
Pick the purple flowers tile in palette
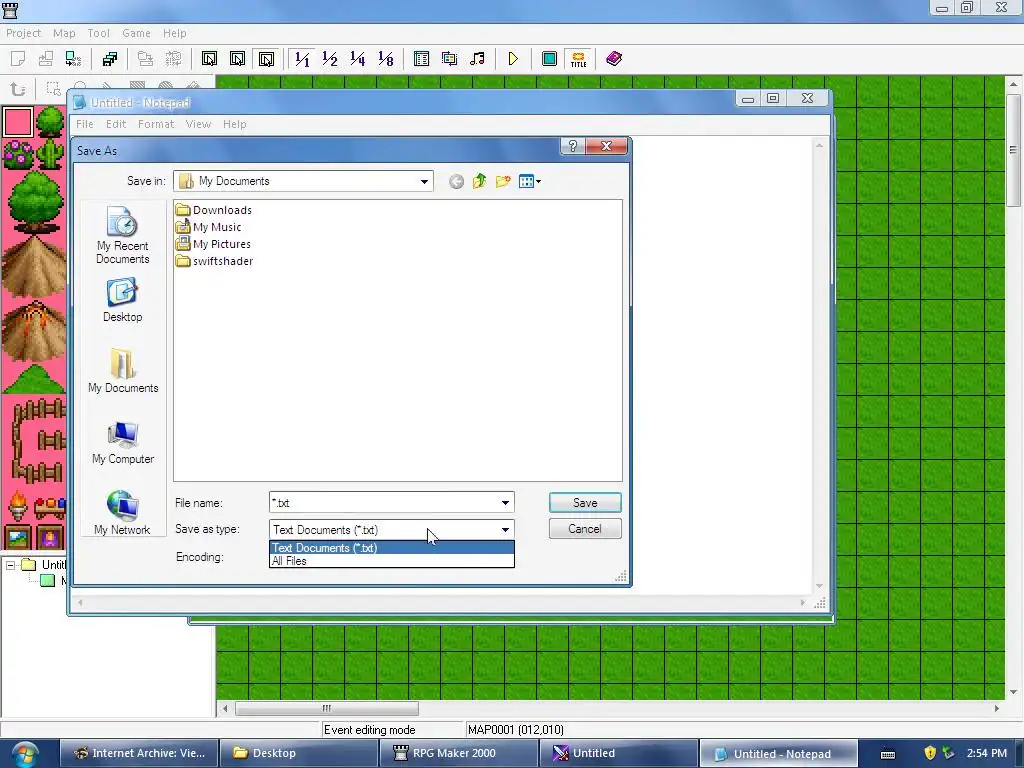point(18,154)
